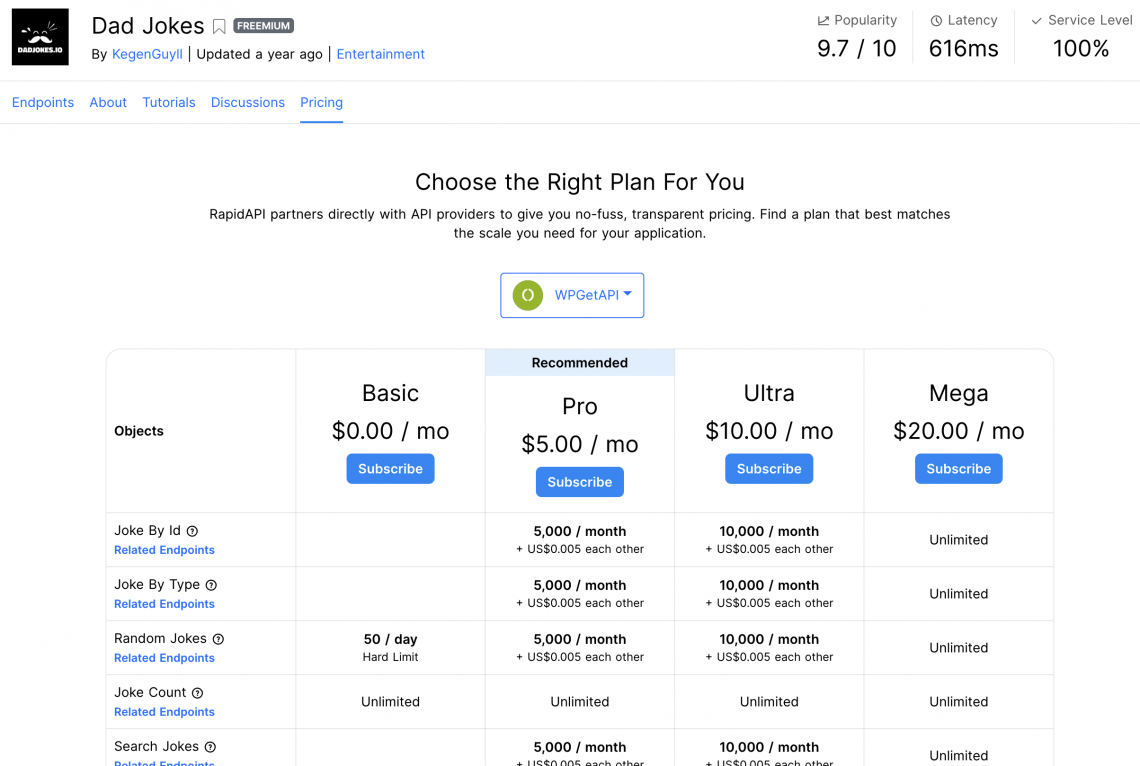Click the info icon next to Random Jokes
This screenshot has height=766, width=1140.
click(219, 639)
